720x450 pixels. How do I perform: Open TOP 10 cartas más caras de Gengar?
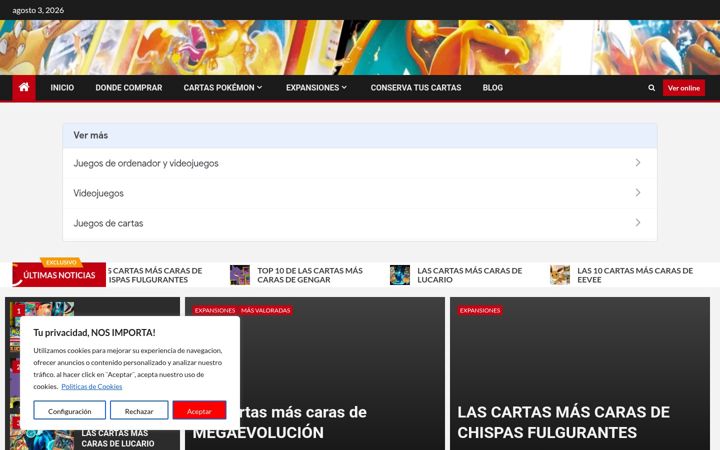pos(309,275)
